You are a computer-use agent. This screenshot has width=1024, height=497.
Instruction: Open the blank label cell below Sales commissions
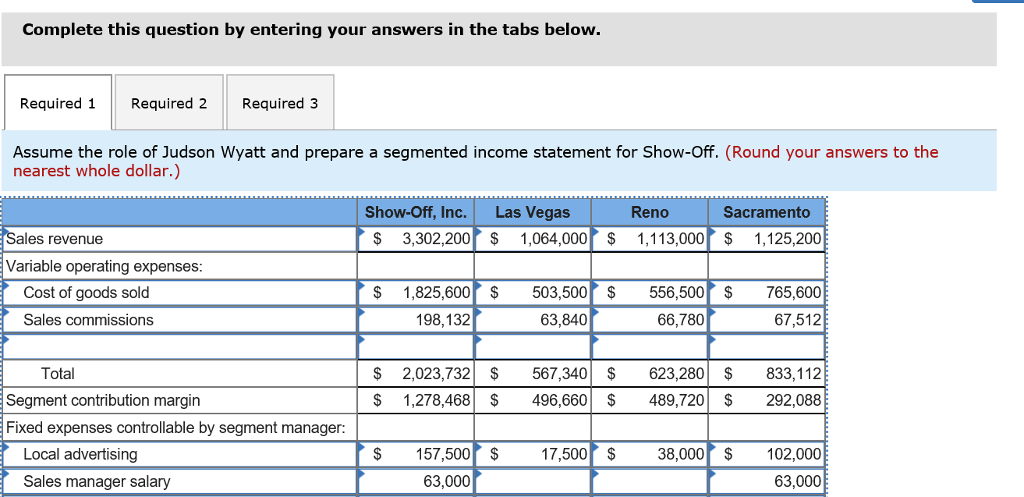click(x=180, y=347)
